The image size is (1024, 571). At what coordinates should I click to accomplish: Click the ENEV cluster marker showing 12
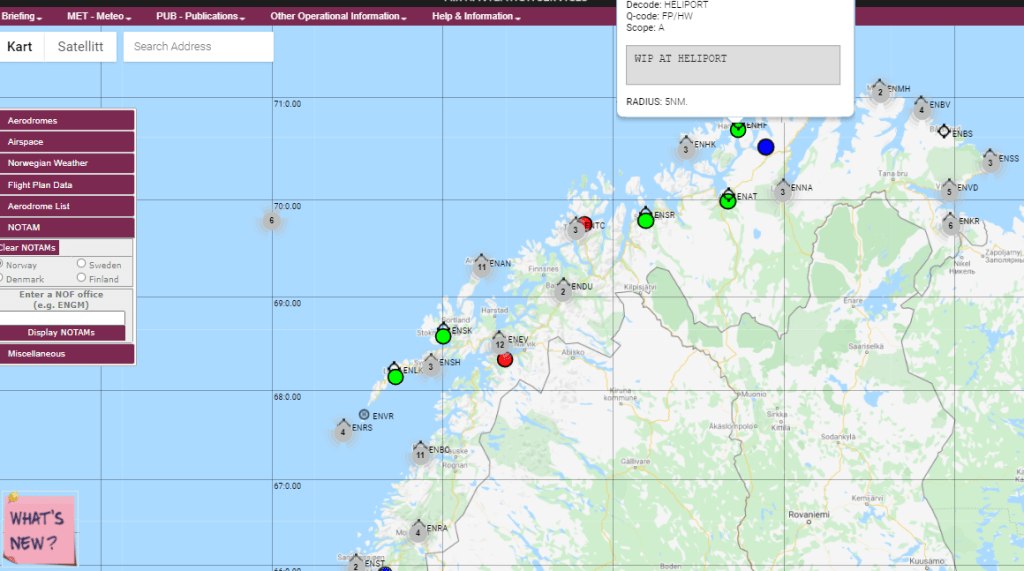[x=499, y=343]
